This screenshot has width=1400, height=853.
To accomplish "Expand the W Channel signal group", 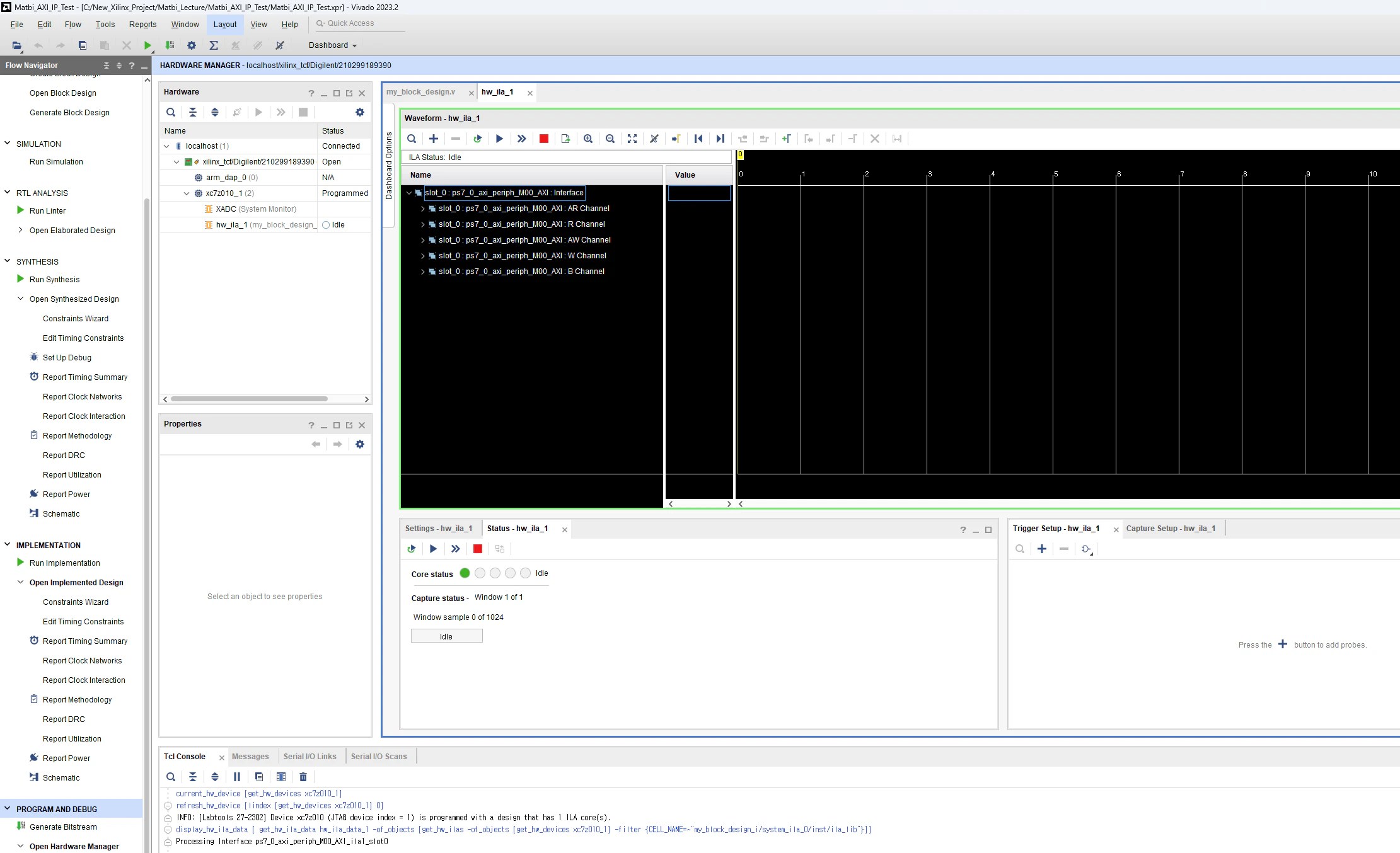I will [423, 256].
